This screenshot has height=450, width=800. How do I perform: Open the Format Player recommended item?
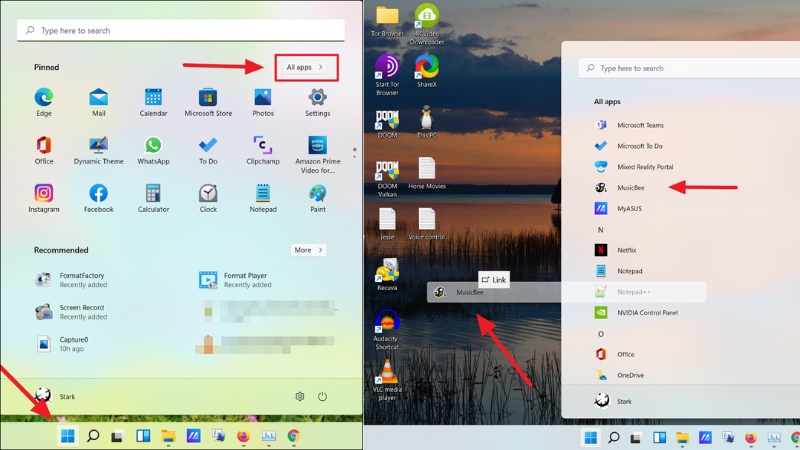point(235,280)
